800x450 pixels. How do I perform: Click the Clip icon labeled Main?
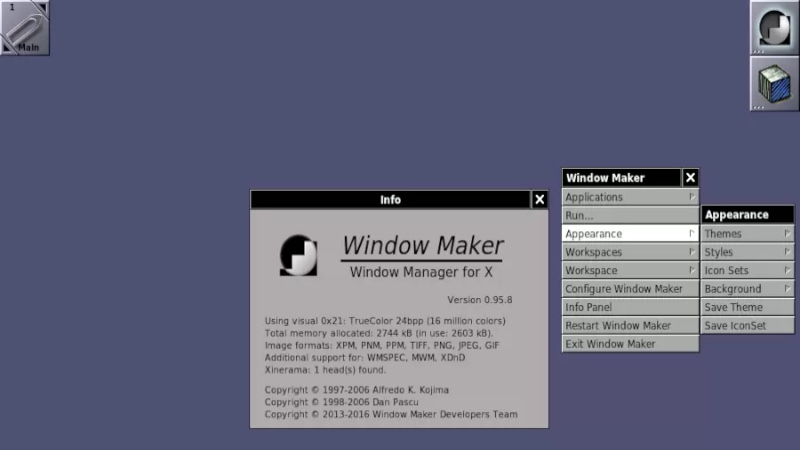(x=25, y=27)
